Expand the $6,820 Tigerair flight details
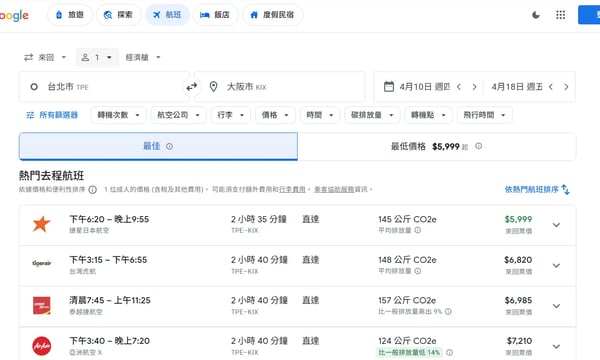Viewport: 600px width, 360px height. tap(556, 266)
